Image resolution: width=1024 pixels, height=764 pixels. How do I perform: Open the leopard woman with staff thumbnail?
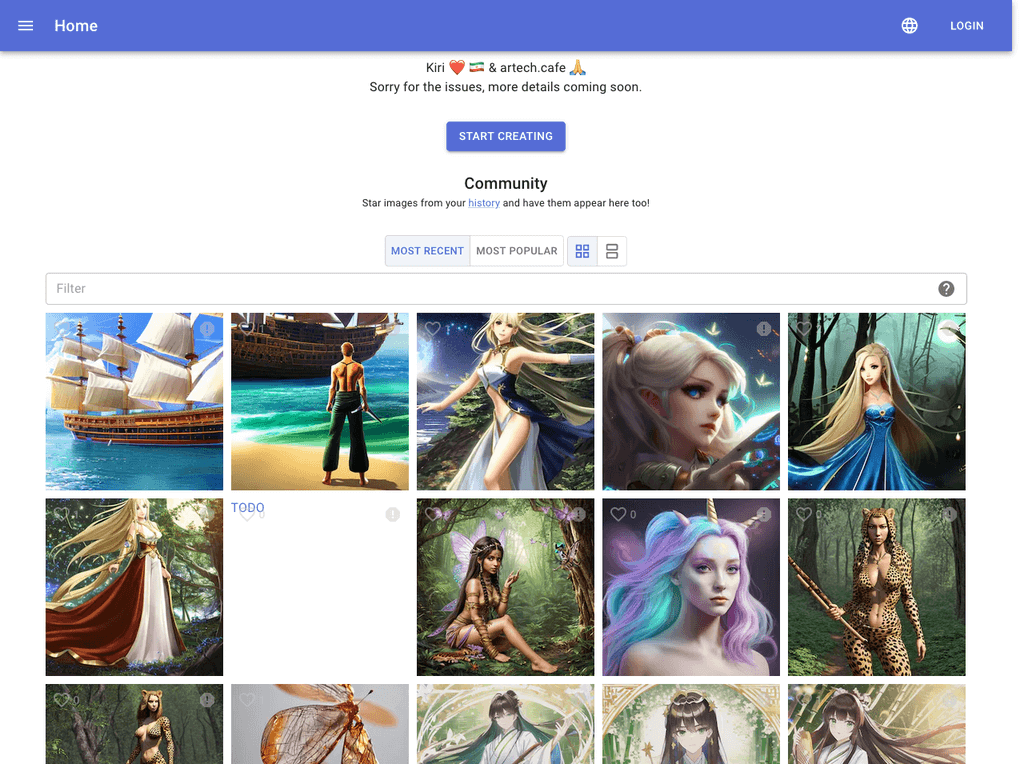[x=876, y=587]
